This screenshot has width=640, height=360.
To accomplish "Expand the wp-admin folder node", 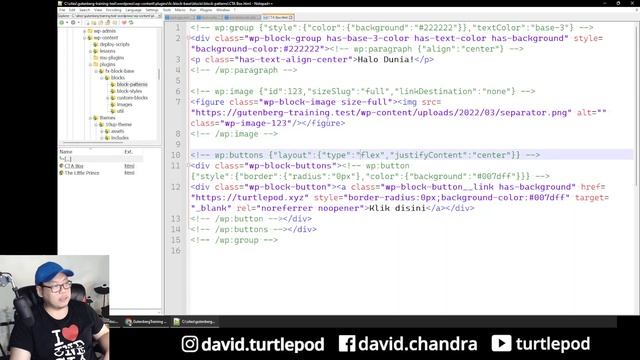I will coord(85,31).
